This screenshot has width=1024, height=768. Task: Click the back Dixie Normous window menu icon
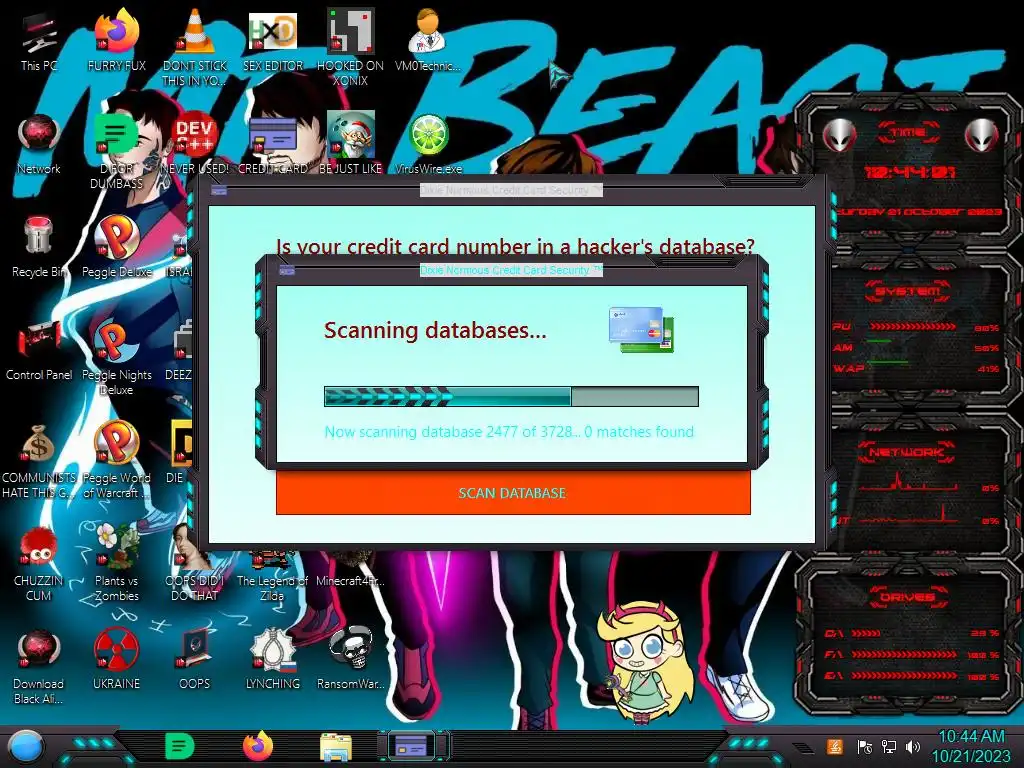pos(219,191)
